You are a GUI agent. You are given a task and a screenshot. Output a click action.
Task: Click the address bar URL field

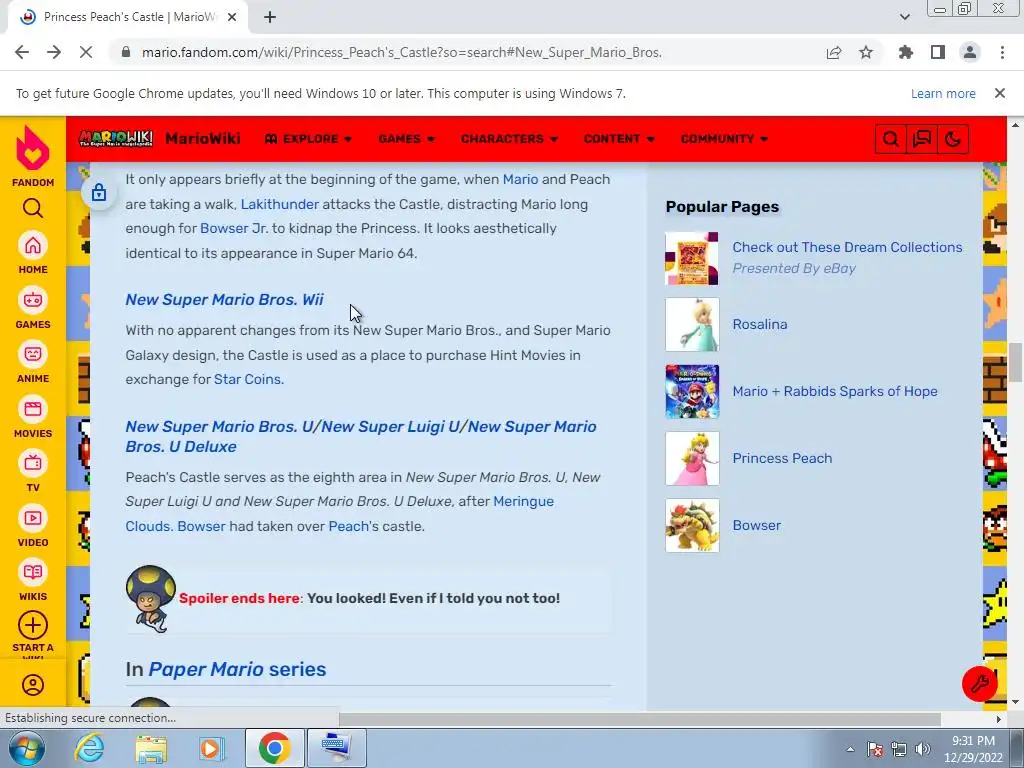[402, 52]
